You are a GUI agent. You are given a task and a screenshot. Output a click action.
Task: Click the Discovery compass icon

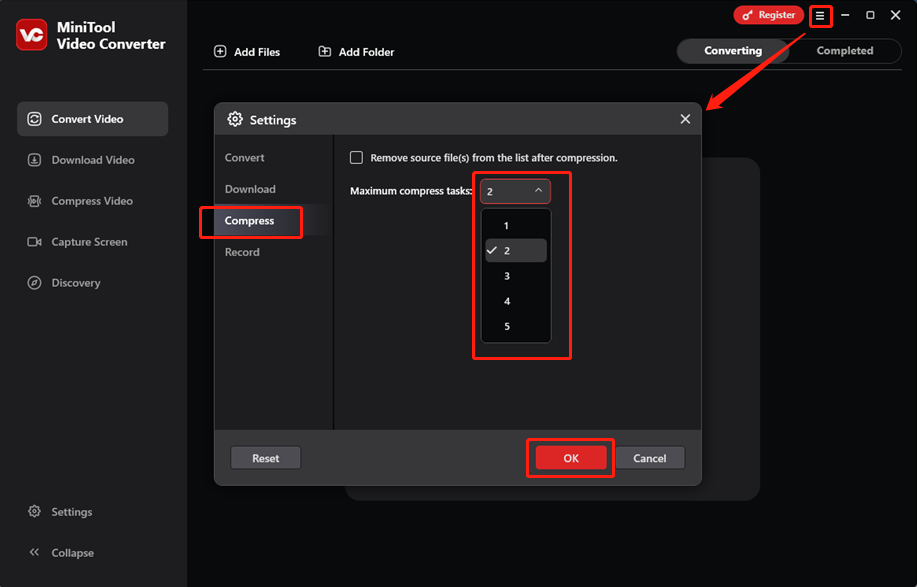point(35,283)
